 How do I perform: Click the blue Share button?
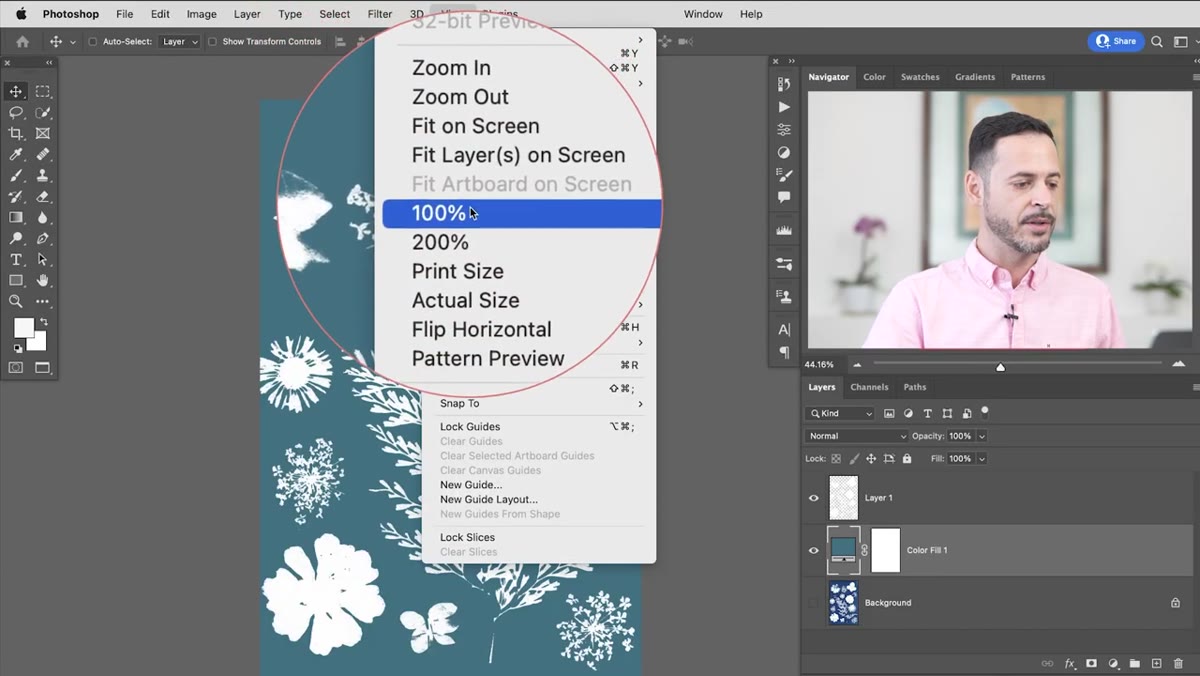[1116, 42]
